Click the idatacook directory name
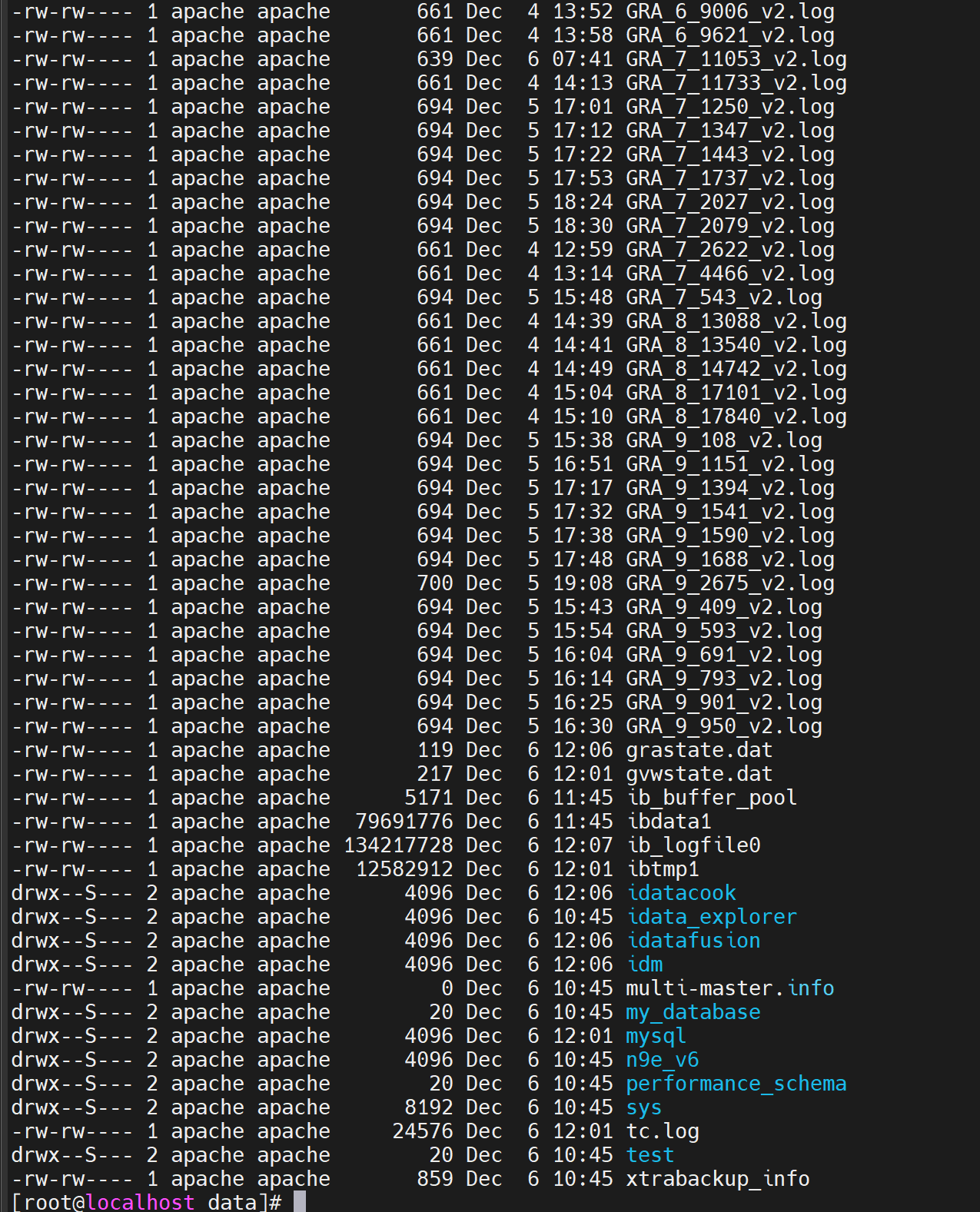The width and height of the screenshot is (980, 1212). tap(681, 893)
